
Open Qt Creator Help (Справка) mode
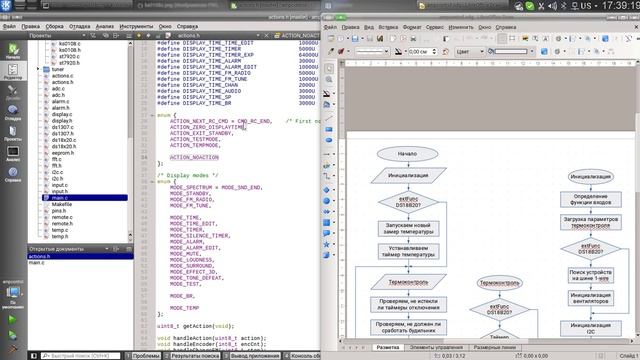tap(13, 174)
